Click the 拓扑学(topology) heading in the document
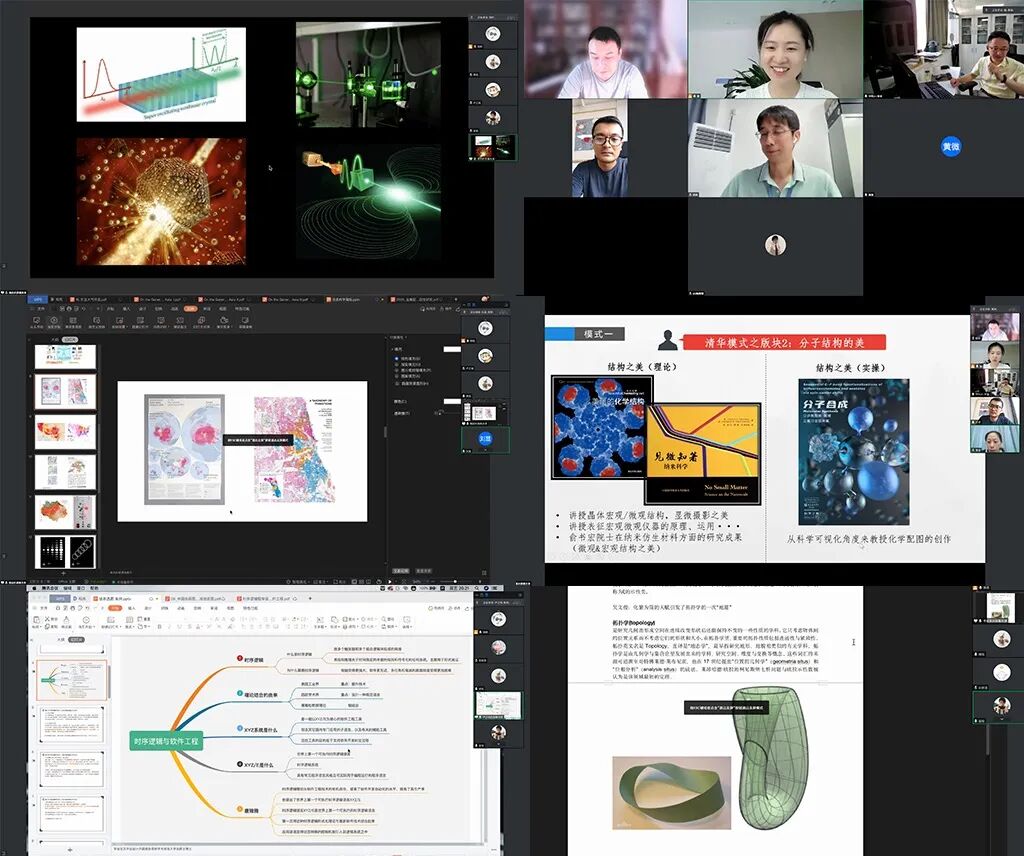The image size is (1024, 856). (x=634, y=623)
